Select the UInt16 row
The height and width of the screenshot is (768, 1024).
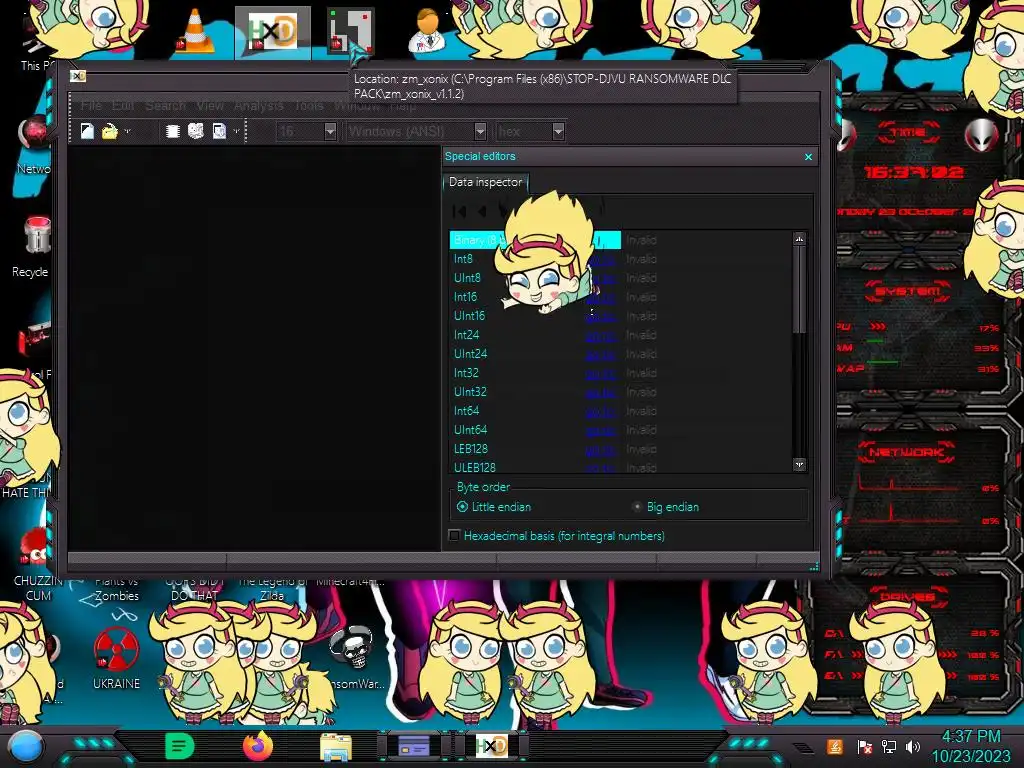pyautogui.click(x=620, y=315)
